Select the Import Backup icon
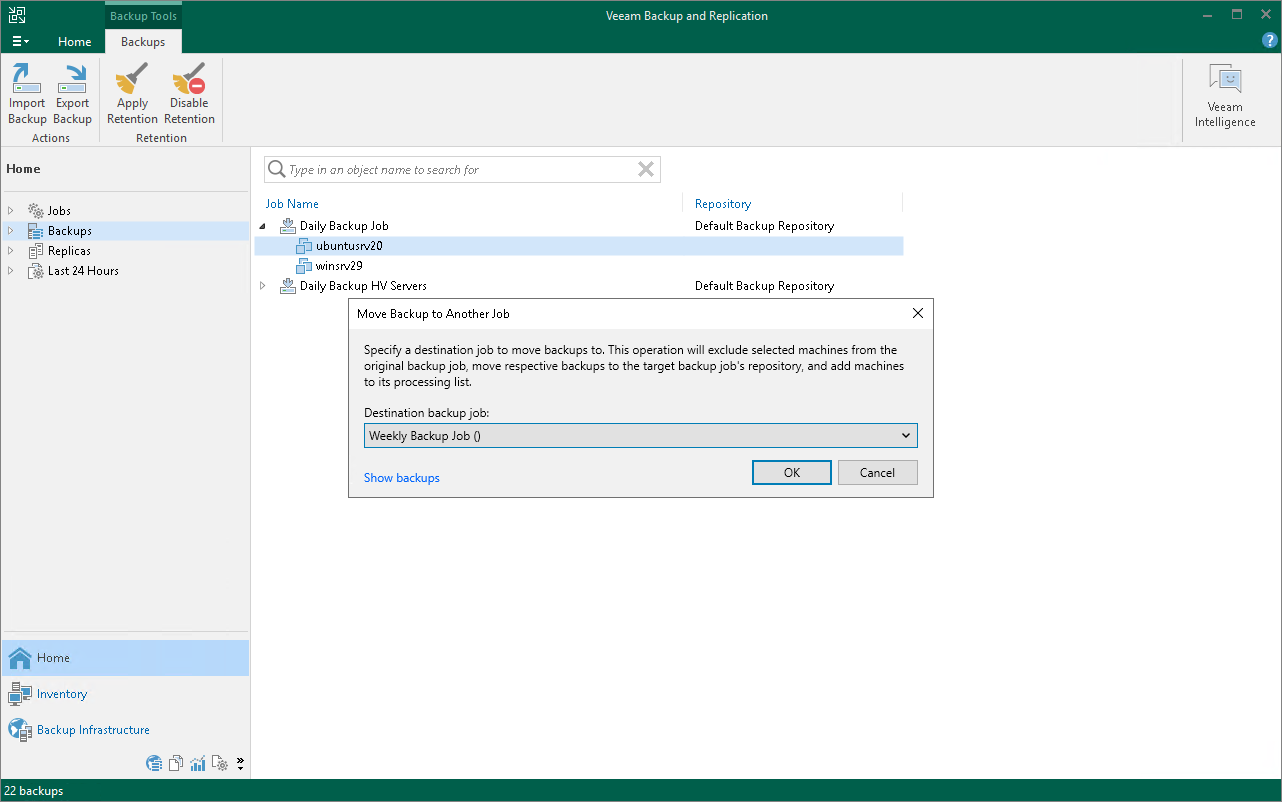Screen dimensions: 1282x802 click(27, 90)
